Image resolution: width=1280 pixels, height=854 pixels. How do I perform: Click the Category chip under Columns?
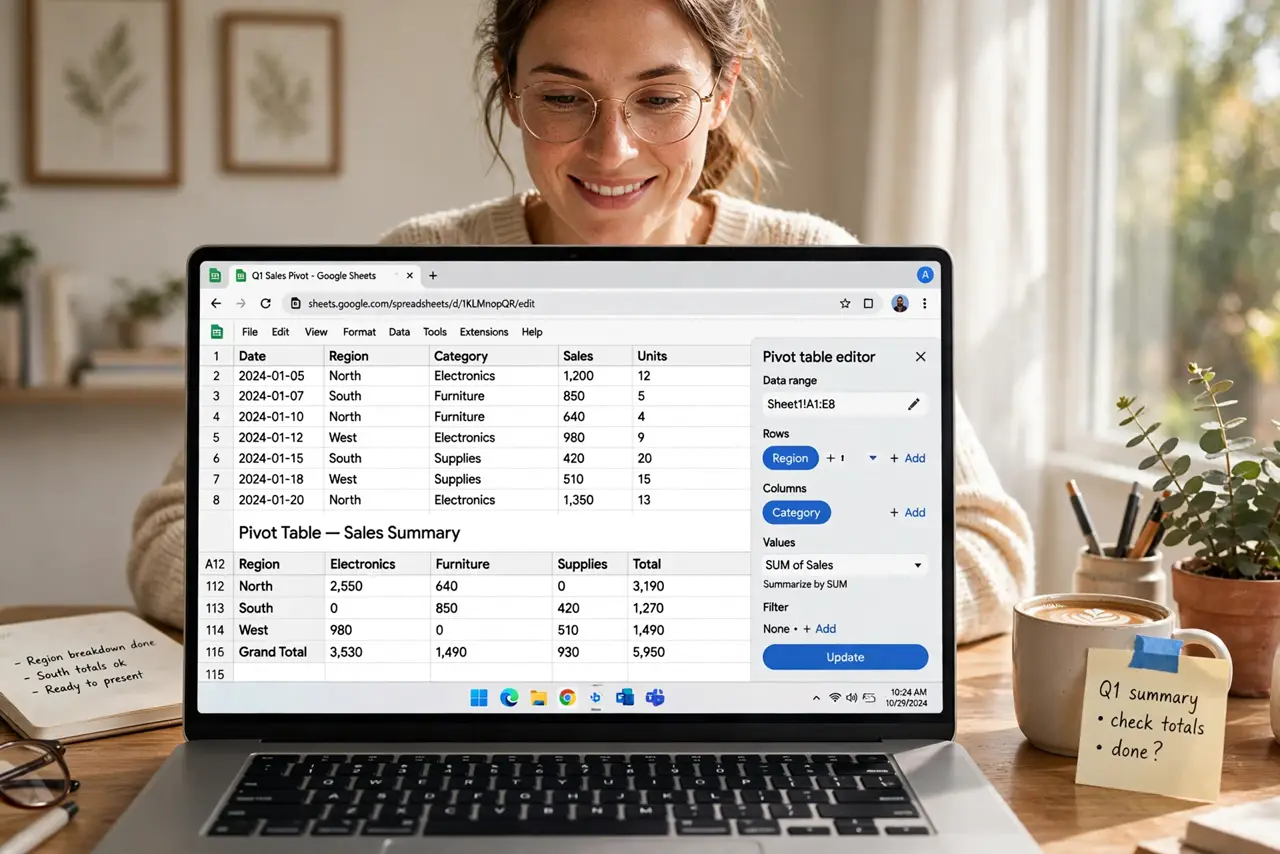tap(796, 512)
